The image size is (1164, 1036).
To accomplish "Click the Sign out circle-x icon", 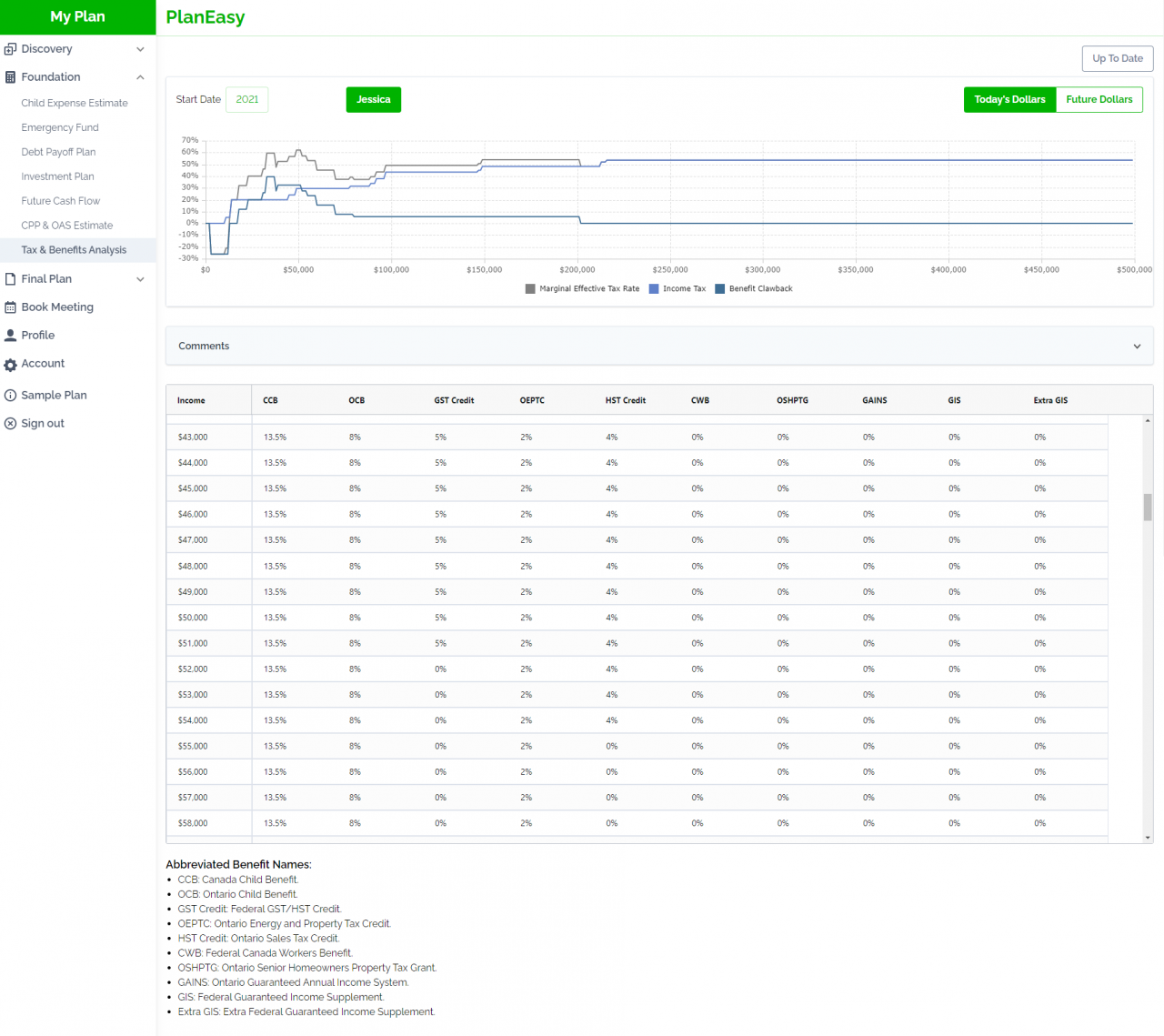I will click(11, 424).
